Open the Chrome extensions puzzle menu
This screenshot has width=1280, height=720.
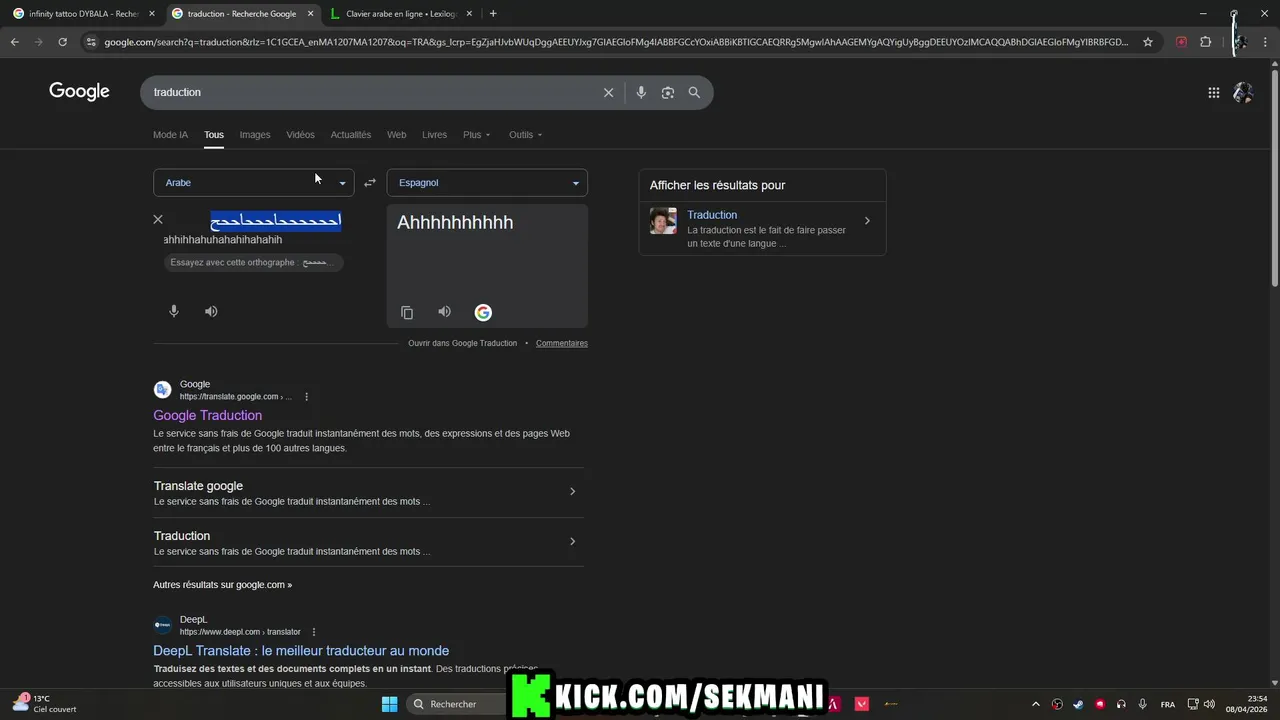point(1205,42)
